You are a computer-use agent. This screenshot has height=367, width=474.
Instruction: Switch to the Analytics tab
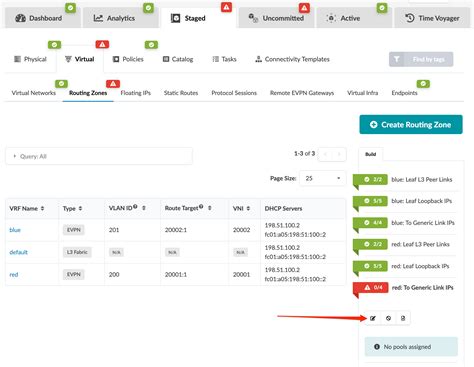pos(120,18)
